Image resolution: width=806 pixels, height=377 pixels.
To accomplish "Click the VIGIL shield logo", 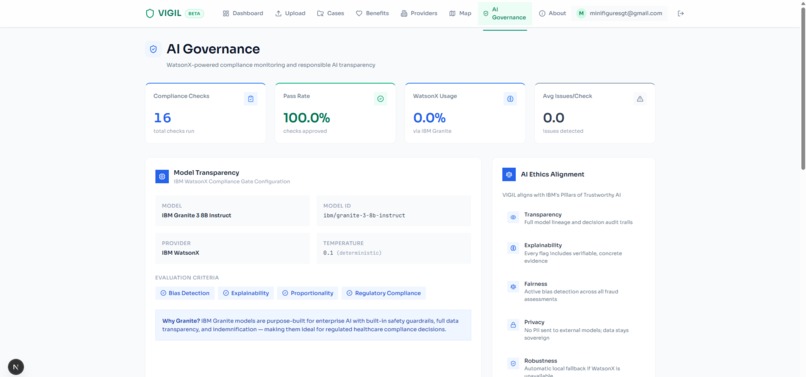I will coord(150,13).
